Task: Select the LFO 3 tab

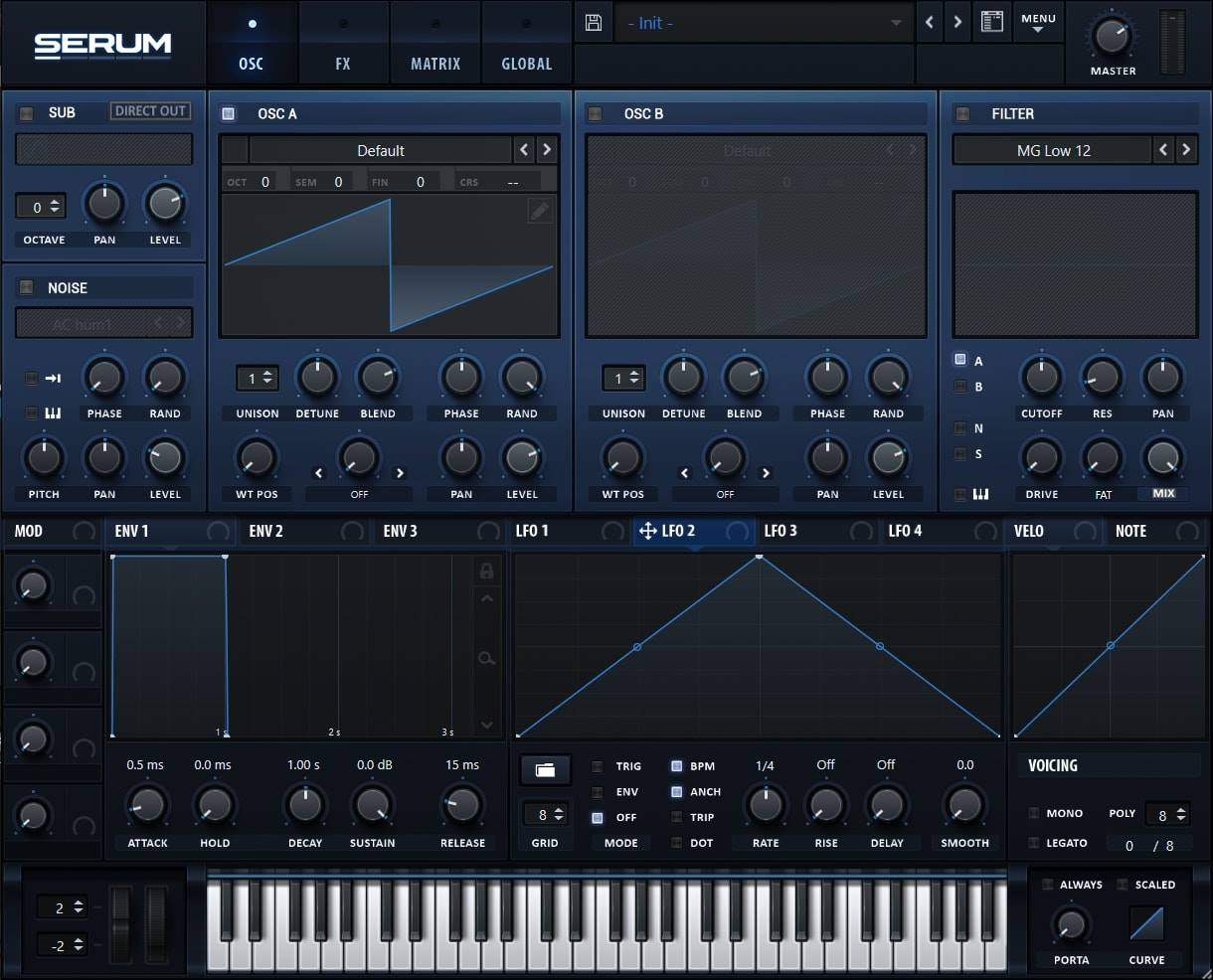Action: pyautogui.click(x=784, y=531)
